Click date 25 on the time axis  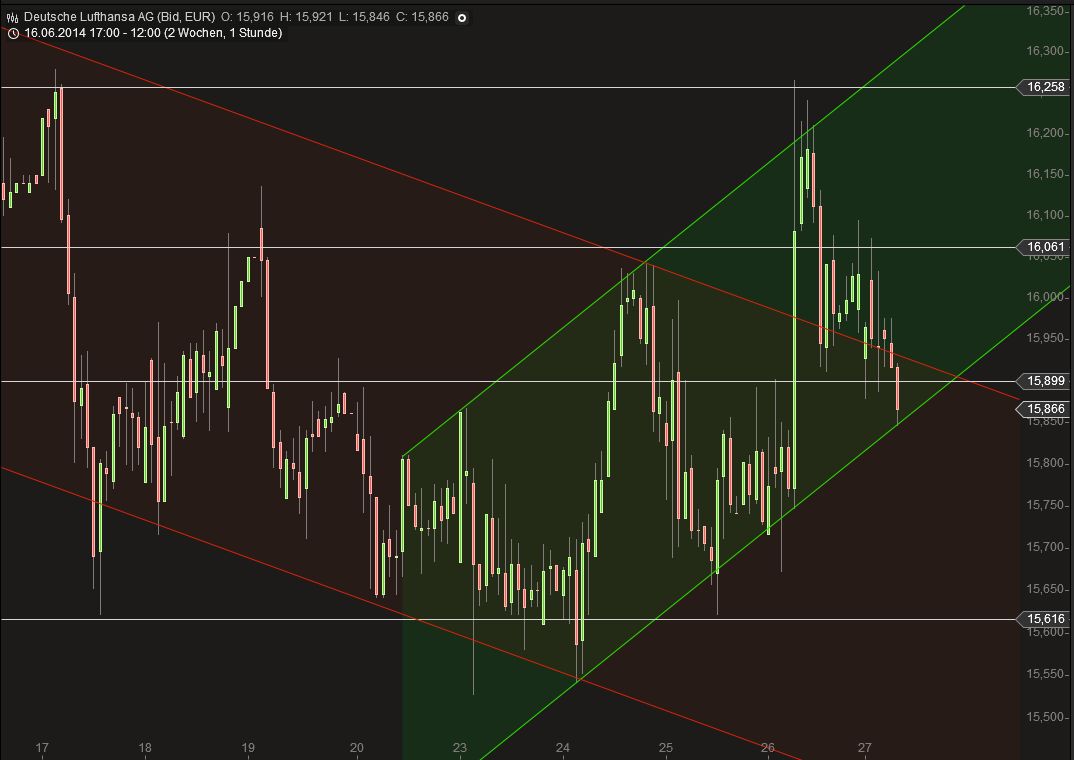click(666, 748)
